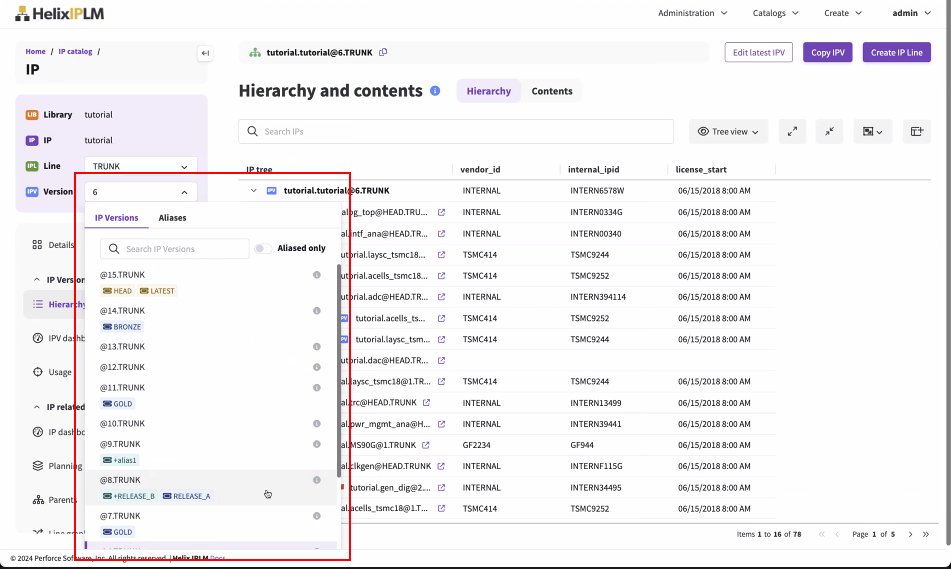This screenshot has height=569, width=951.
Task: Click info icon beside Hierarchy and contents
Action: pos(435,91)
